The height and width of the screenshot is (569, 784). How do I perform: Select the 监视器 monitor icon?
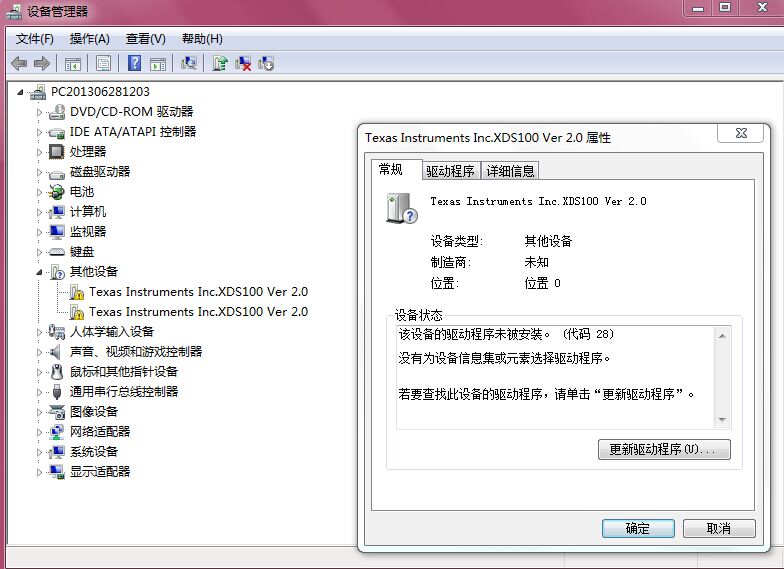click(57, 232)
